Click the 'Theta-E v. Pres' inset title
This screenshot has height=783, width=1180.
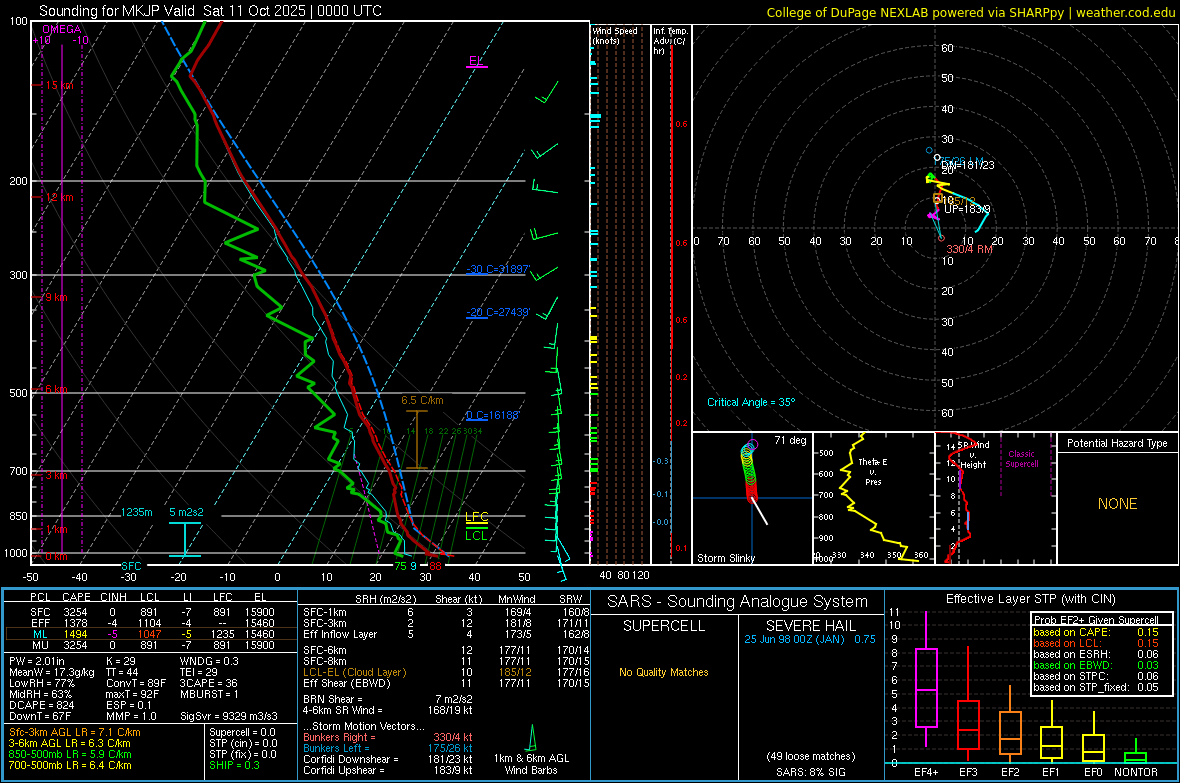[873, 471]
